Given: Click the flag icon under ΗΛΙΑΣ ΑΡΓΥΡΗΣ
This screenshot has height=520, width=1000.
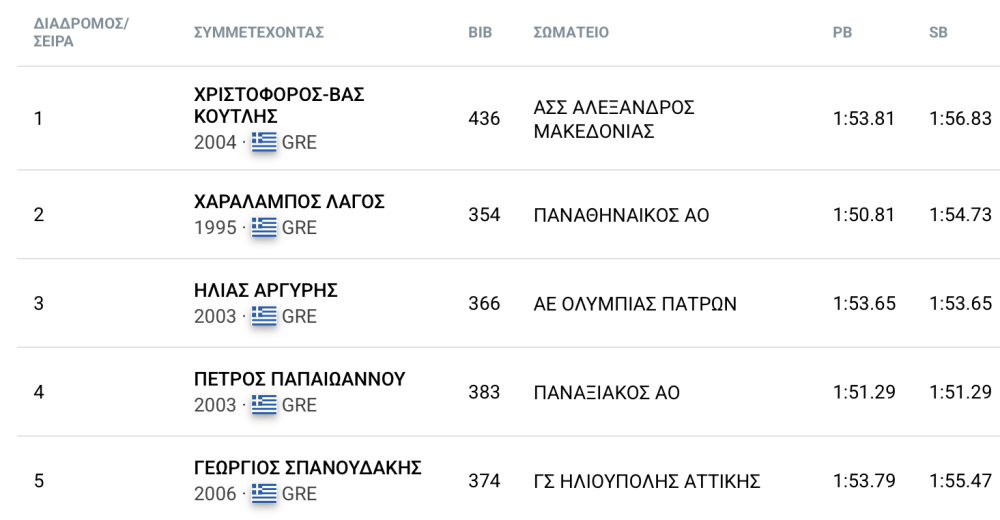Looking at the screenshot, I should [264, 316].
